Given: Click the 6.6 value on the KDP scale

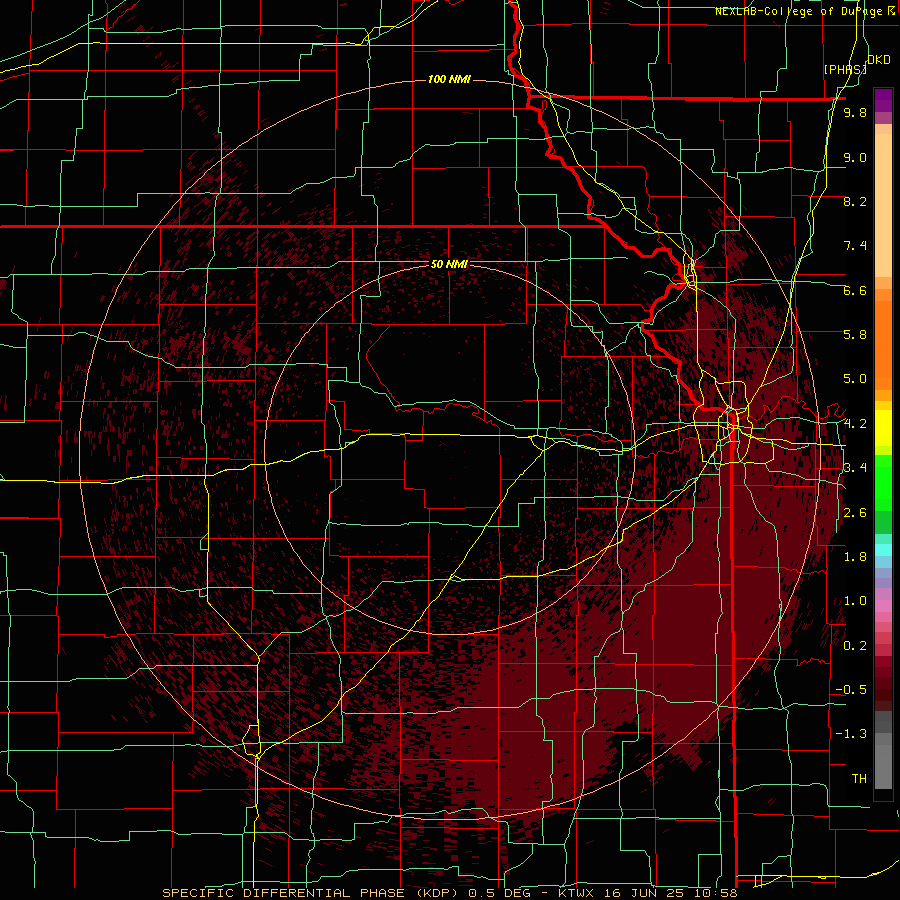Looking at the screenshot, I should pos(855,290).
